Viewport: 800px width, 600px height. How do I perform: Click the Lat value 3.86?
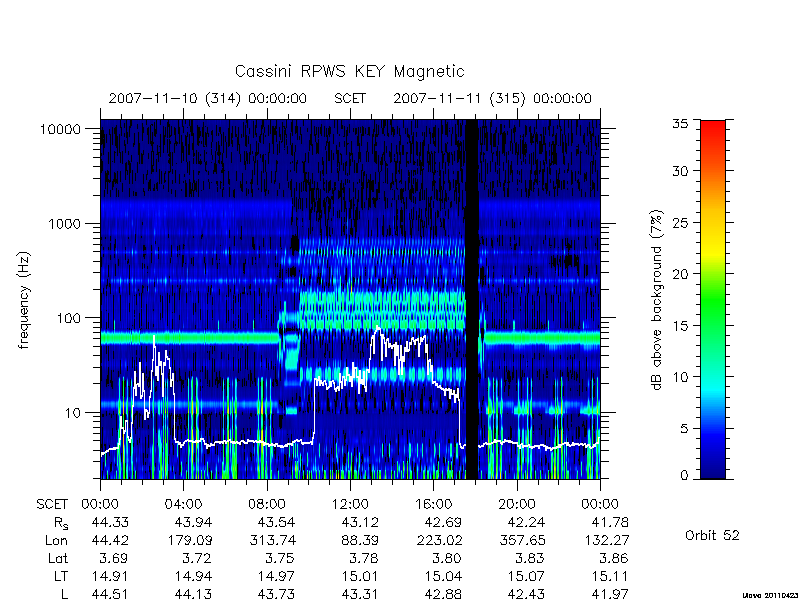click(x=614, y=558)
